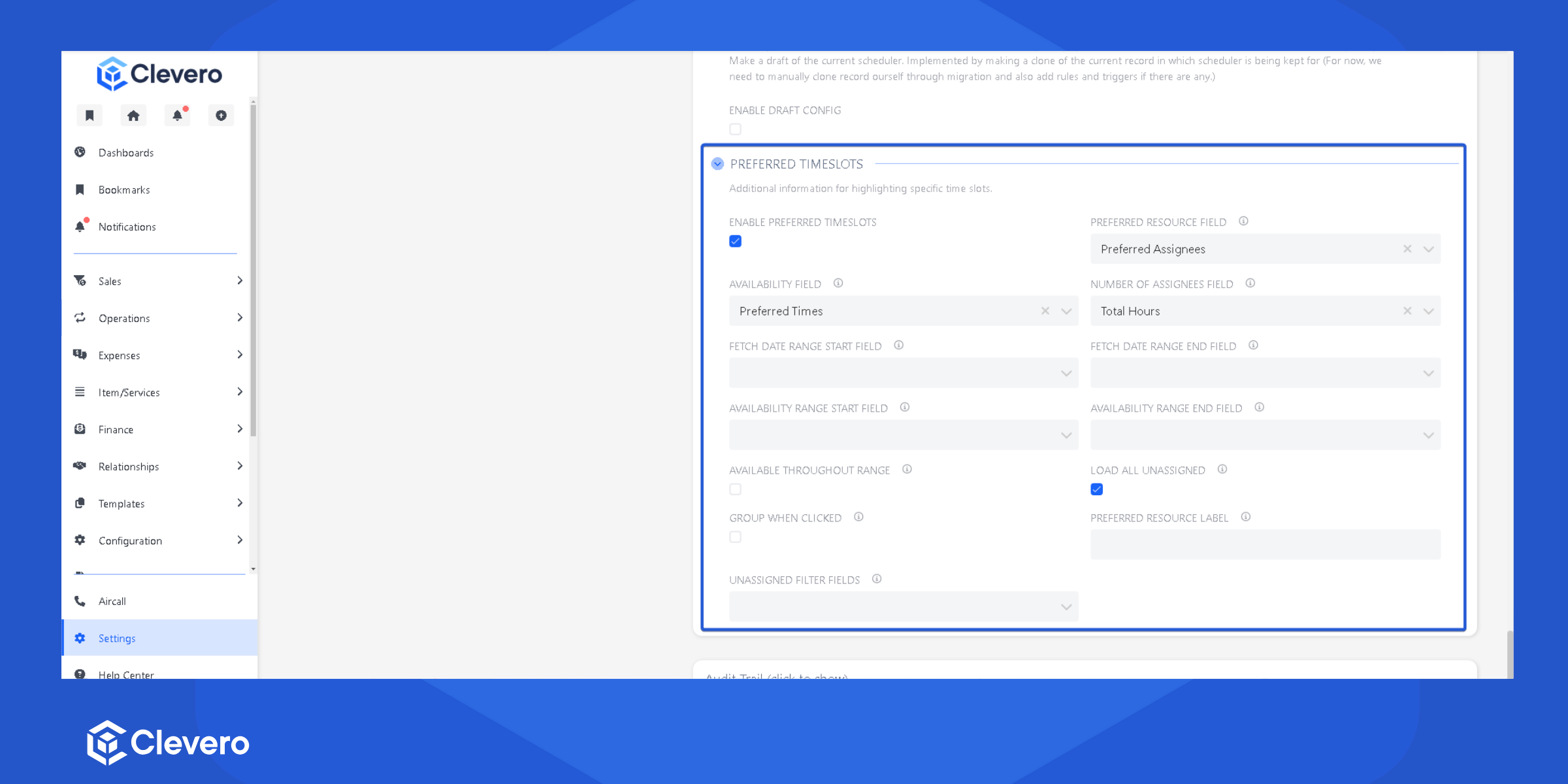
Task: Show info tooltip for Availability Field
Action: coord(838,284)
